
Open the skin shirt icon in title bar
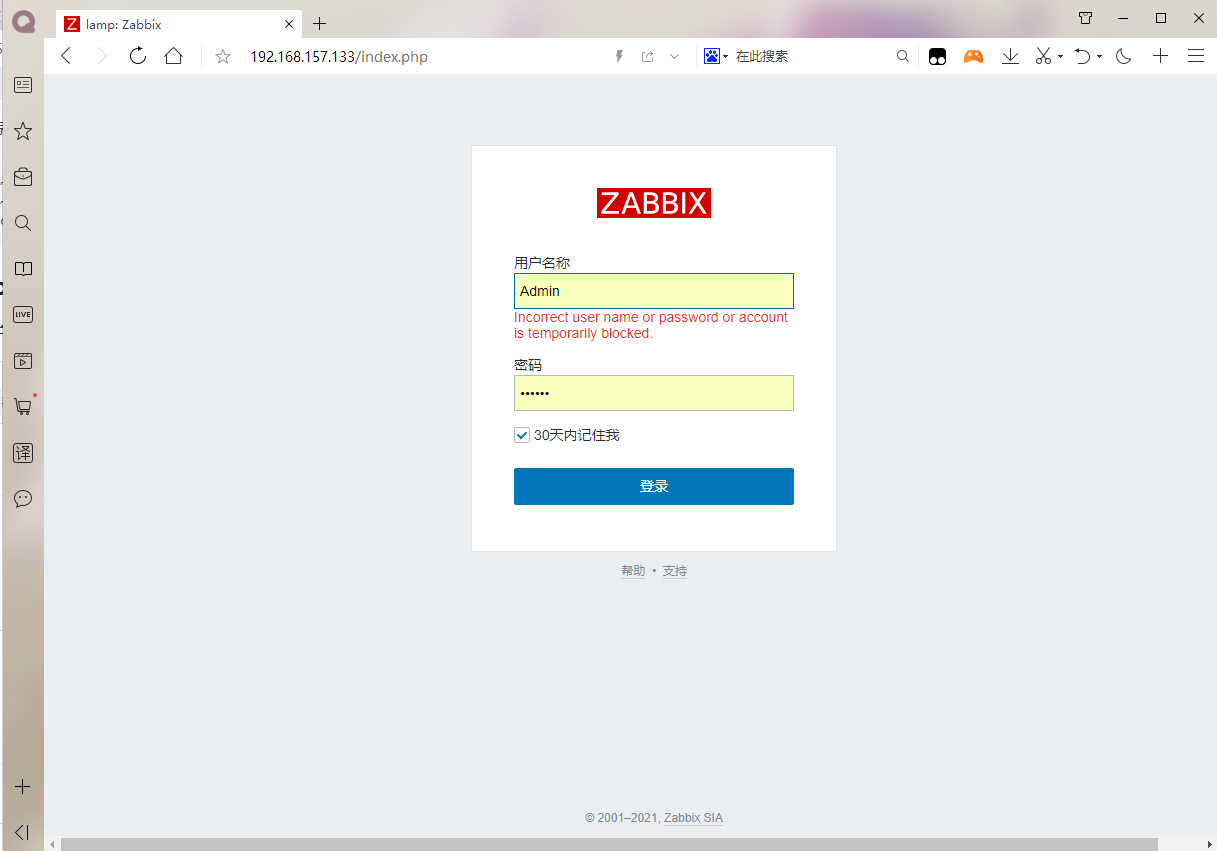pyautogui.click(x=1086, y=18)
